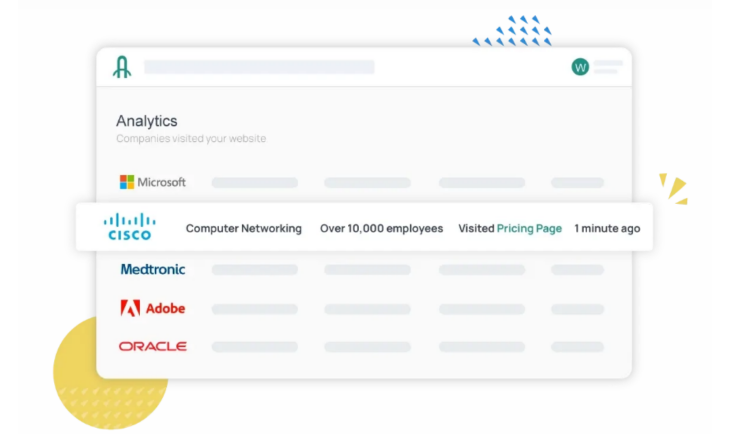Click "Companies visited your website" subtitle
Viewport: 730px width, 434px height.
(191, 139)
